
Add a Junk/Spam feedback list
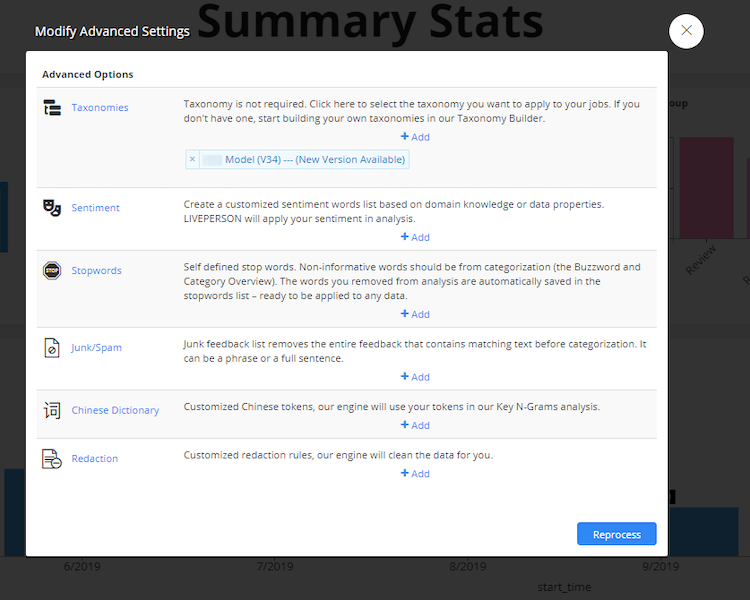click(415, 377)
